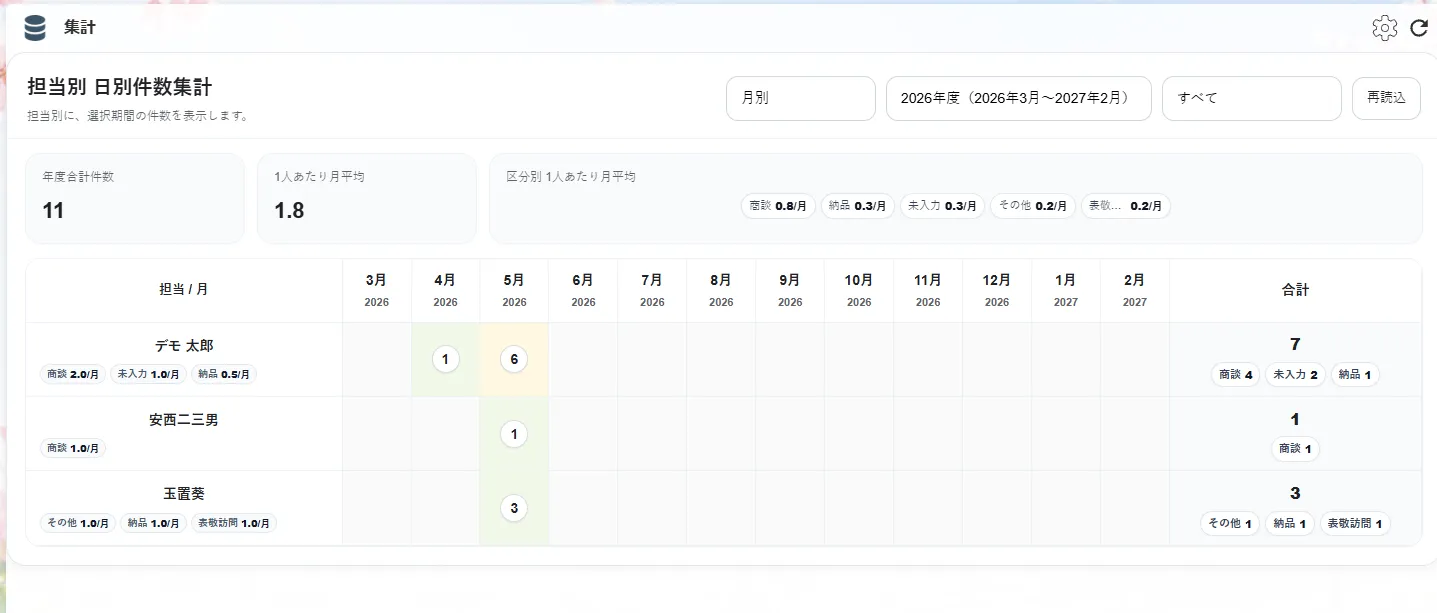Click the 納品 1 chip in 玉置葵's total

tap(1290, 523)
